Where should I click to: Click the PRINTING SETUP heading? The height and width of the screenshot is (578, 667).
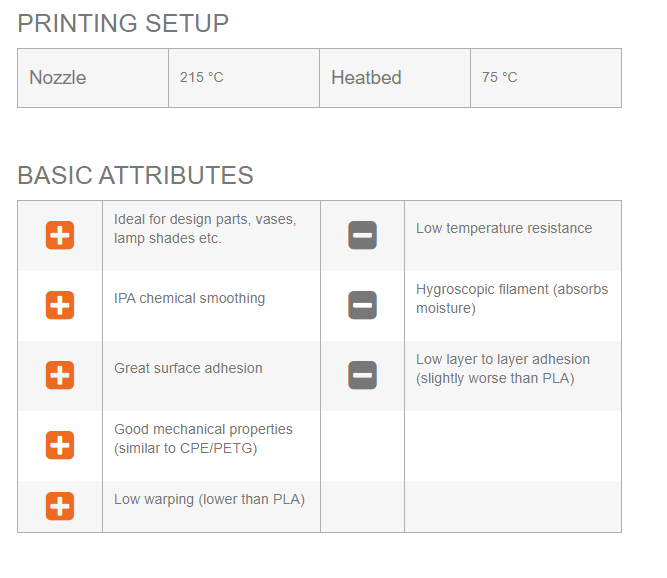tap(123, 23)
